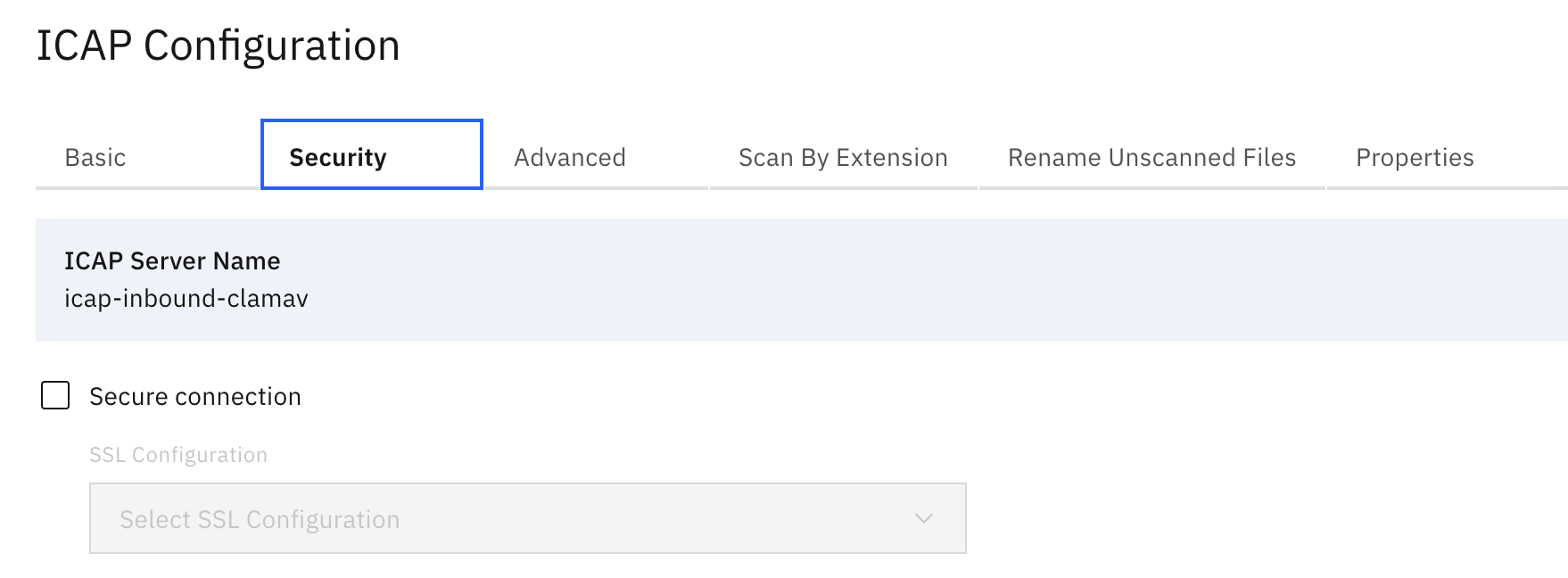Expand the SSL Configuration dropdown chevron
The width and height of the screenshot is (1568, 578).
[924, 518]
